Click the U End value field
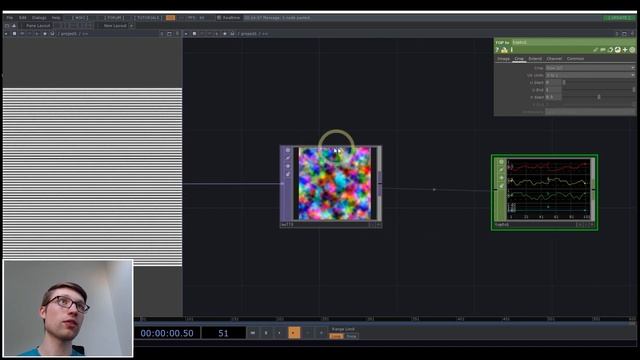This screenshot has width=640, height=360. tap(553, 90)
